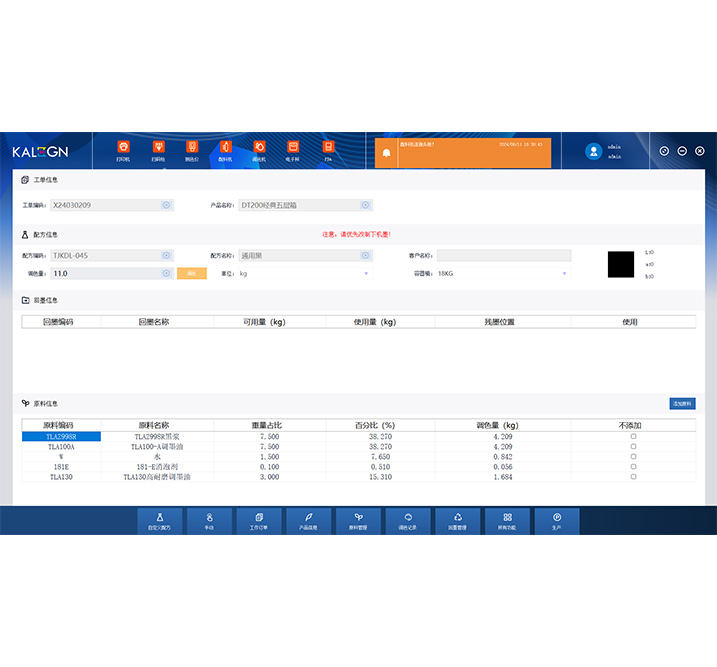Click the circular refresh icon near window controls
The height and width of the screenshot is (667, 717).
point(664,151)
